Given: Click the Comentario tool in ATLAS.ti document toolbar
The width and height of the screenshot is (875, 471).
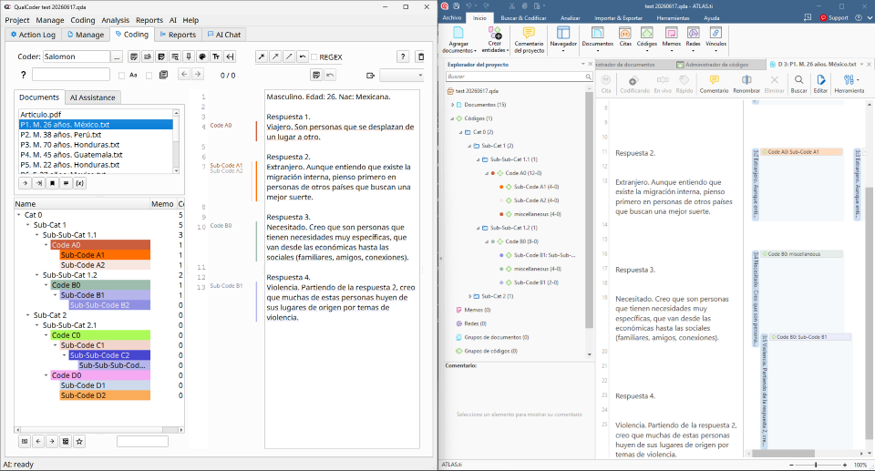Looking at the screenshot, I should 714,84.
